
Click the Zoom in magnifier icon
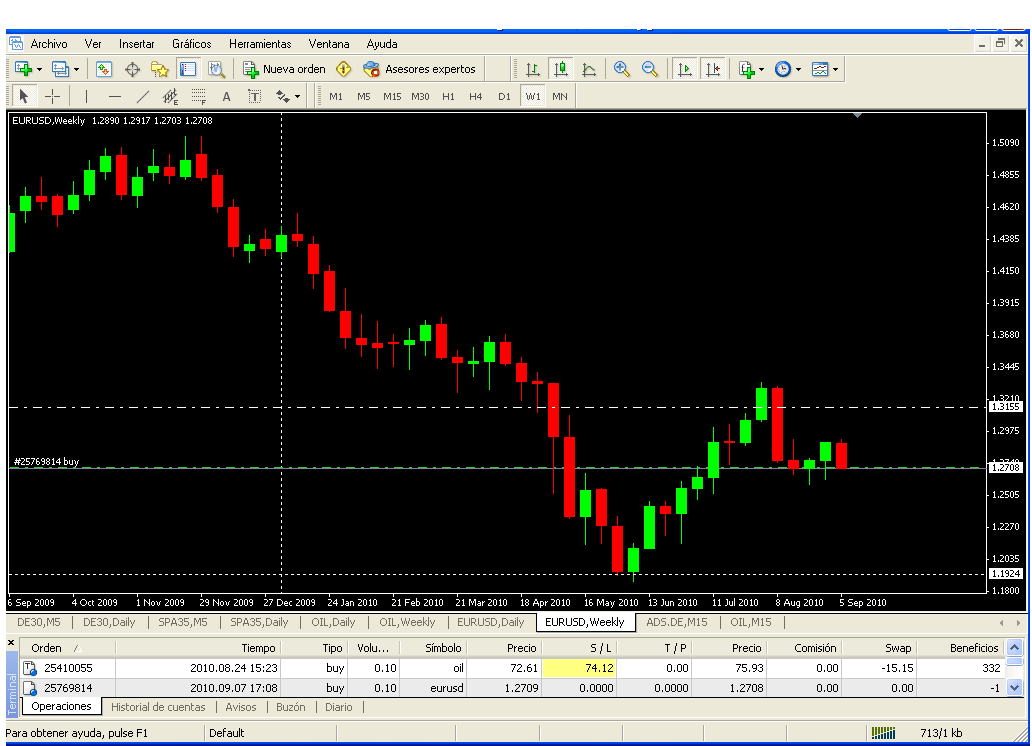[x=622, y=69]
